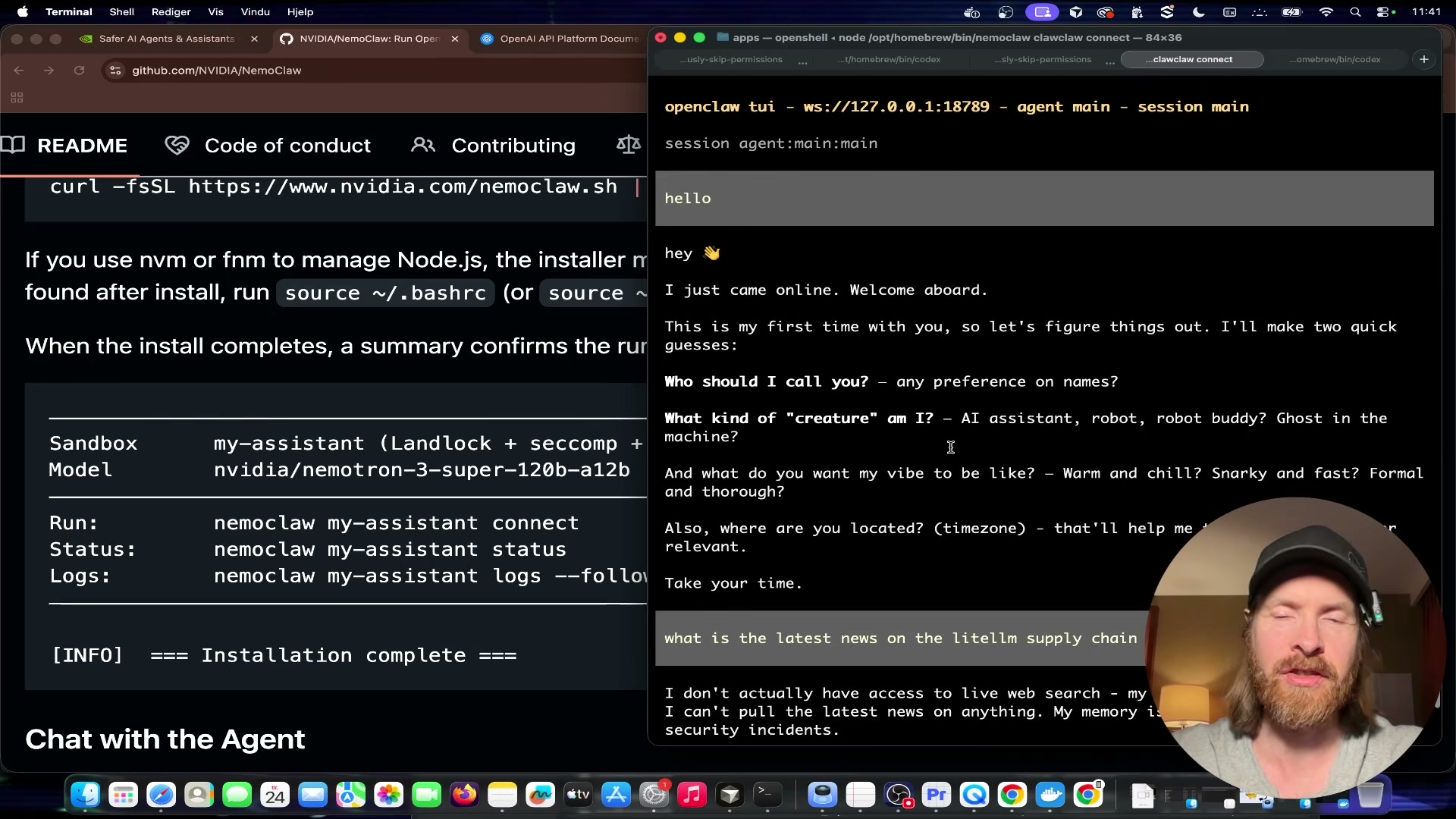The width and height of the screenshot is (1456, 819).
Task: Click the 'hello' message in terminal
Action: tap(1044, 199)
